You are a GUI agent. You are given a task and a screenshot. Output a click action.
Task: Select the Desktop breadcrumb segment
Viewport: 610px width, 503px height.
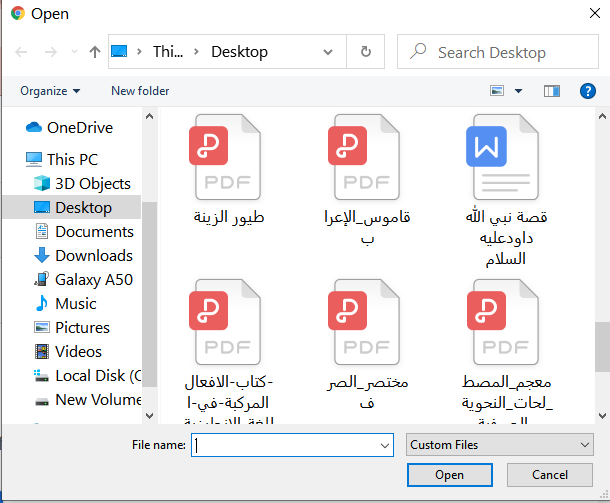tap(239, 52)
